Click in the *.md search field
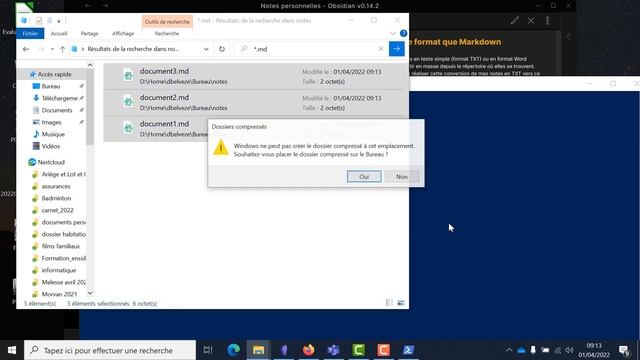This screenshot has width=640, height=360. pos(312,49)
